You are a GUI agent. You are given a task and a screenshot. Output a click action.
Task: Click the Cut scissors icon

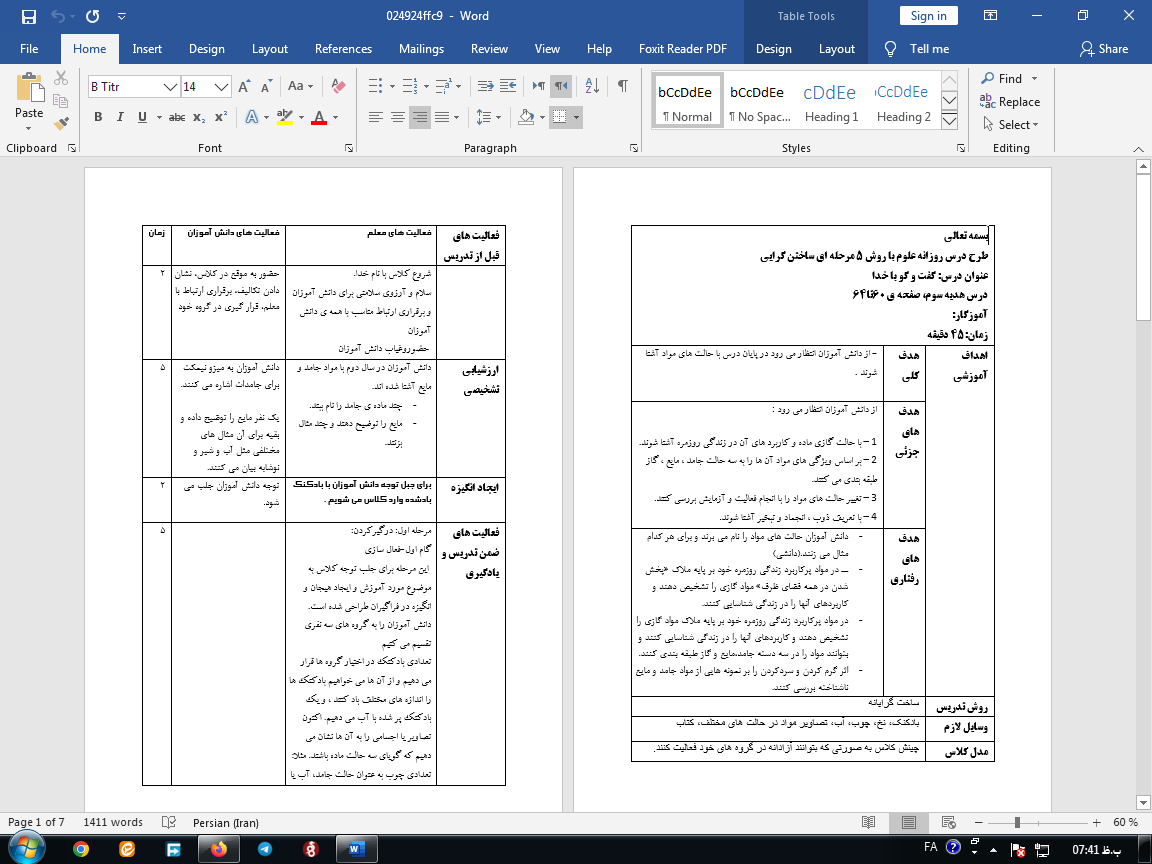[x=62, y=78]
